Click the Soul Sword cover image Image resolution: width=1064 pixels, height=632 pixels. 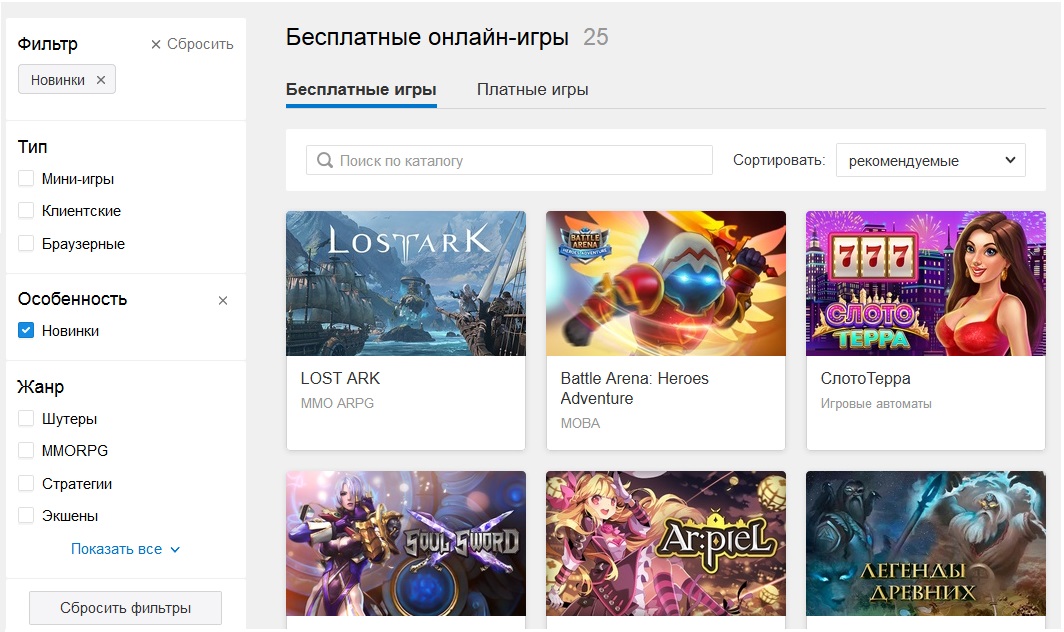pos(406,543)
